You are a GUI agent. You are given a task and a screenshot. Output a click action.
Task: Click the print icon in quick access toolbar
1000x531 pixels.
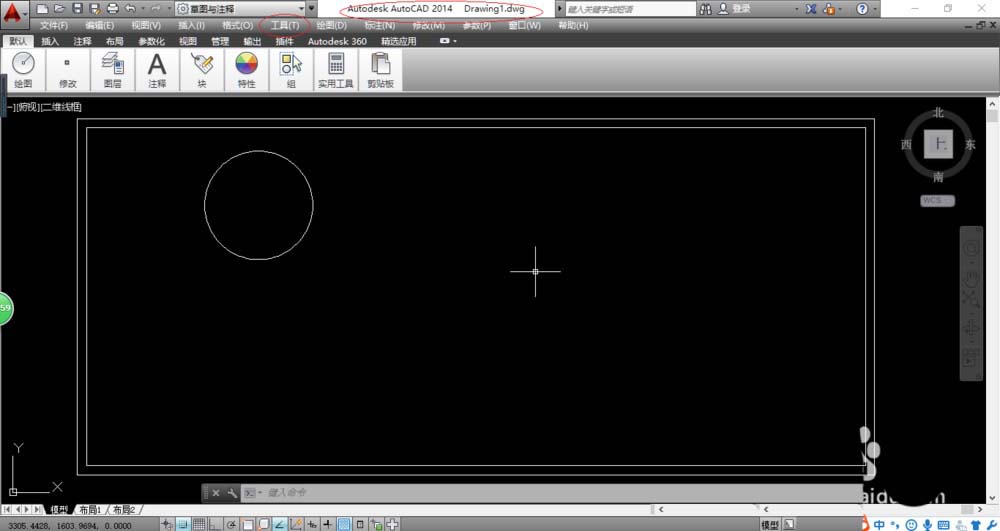coord(111,8)
